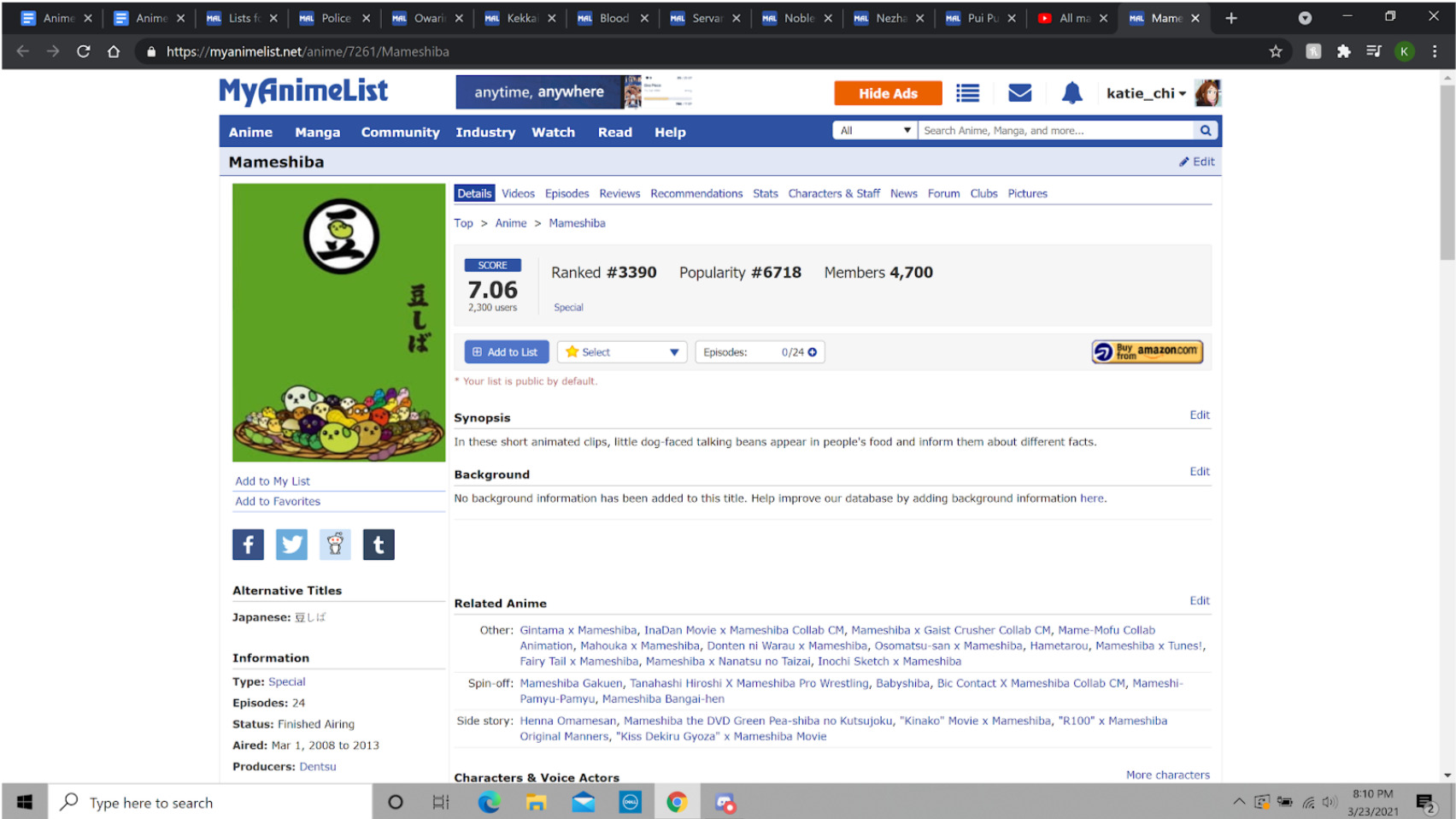Open the Chrome extensions puzzle icon
This screenshot has width=1456, height=819.
coord(1343,51)
